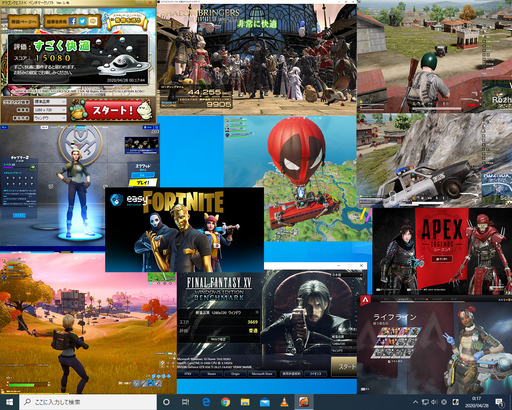Image resolution: width=512 pixels, height=410 pixels.
Task: Open VLC media player from the taskbar
Action: click(x=284, y=402)
